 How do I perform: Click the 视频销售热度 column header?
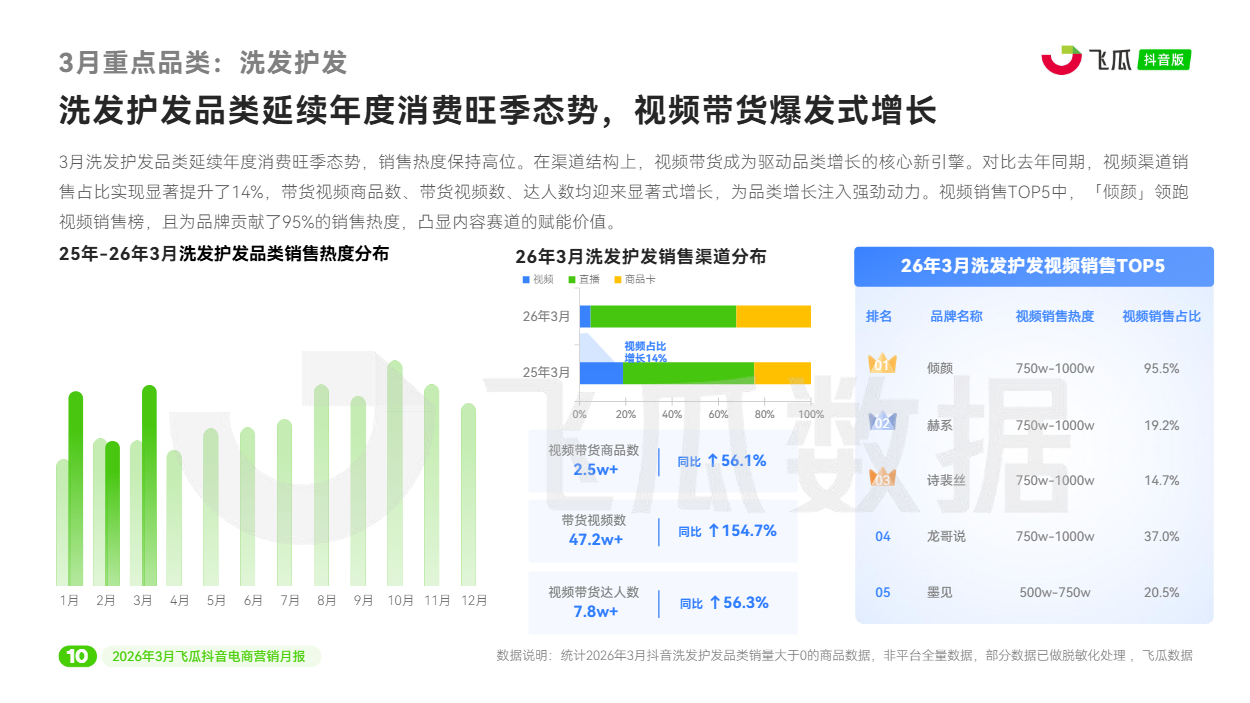click(1055, 316)
